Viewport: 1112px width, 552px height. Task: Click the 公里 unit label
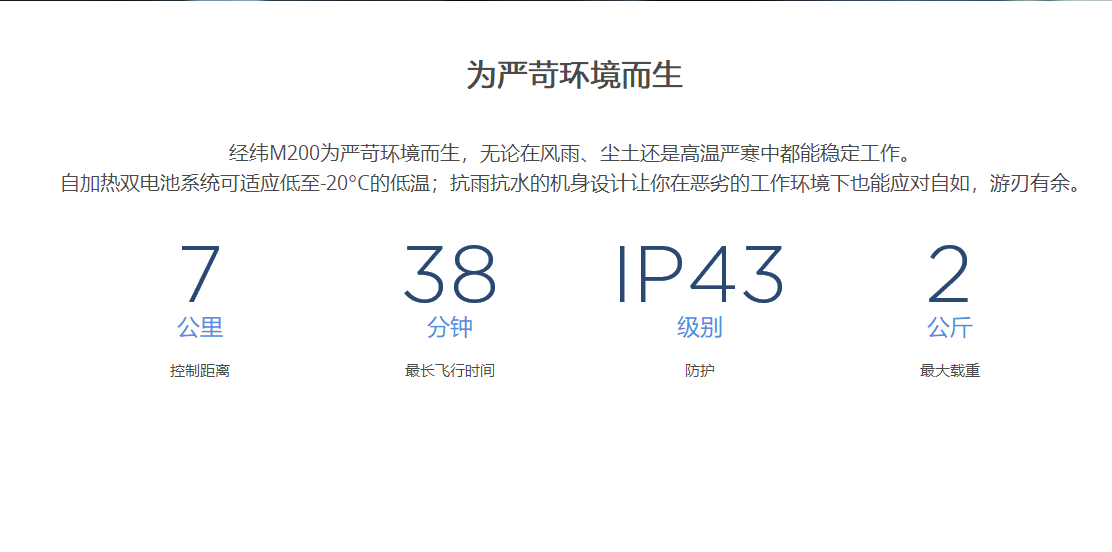point(200,327)
